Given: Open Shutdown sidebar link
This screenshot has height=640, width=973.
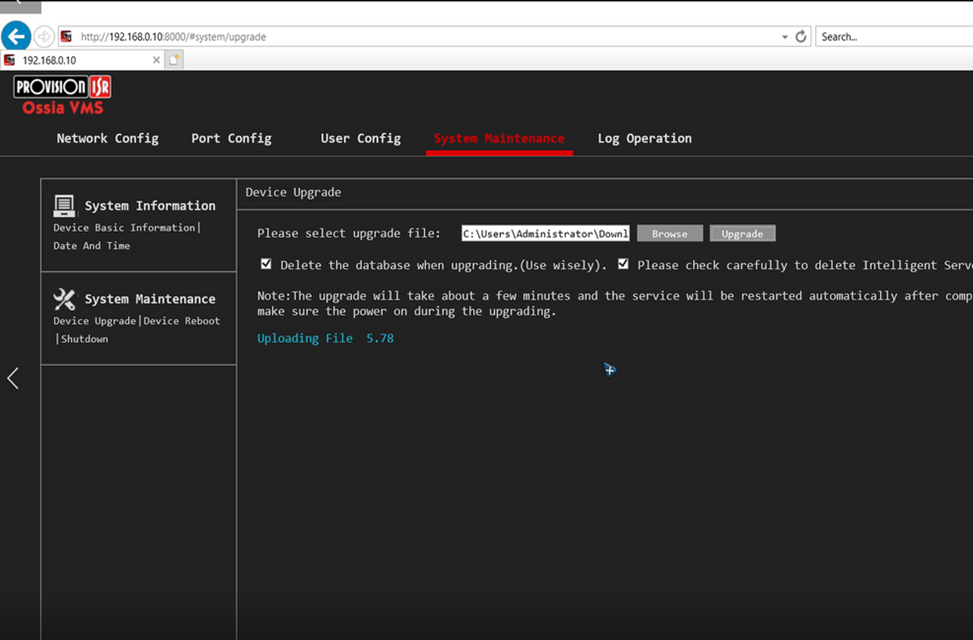Looking at the screenshot, I should click(x=84, y=339).
